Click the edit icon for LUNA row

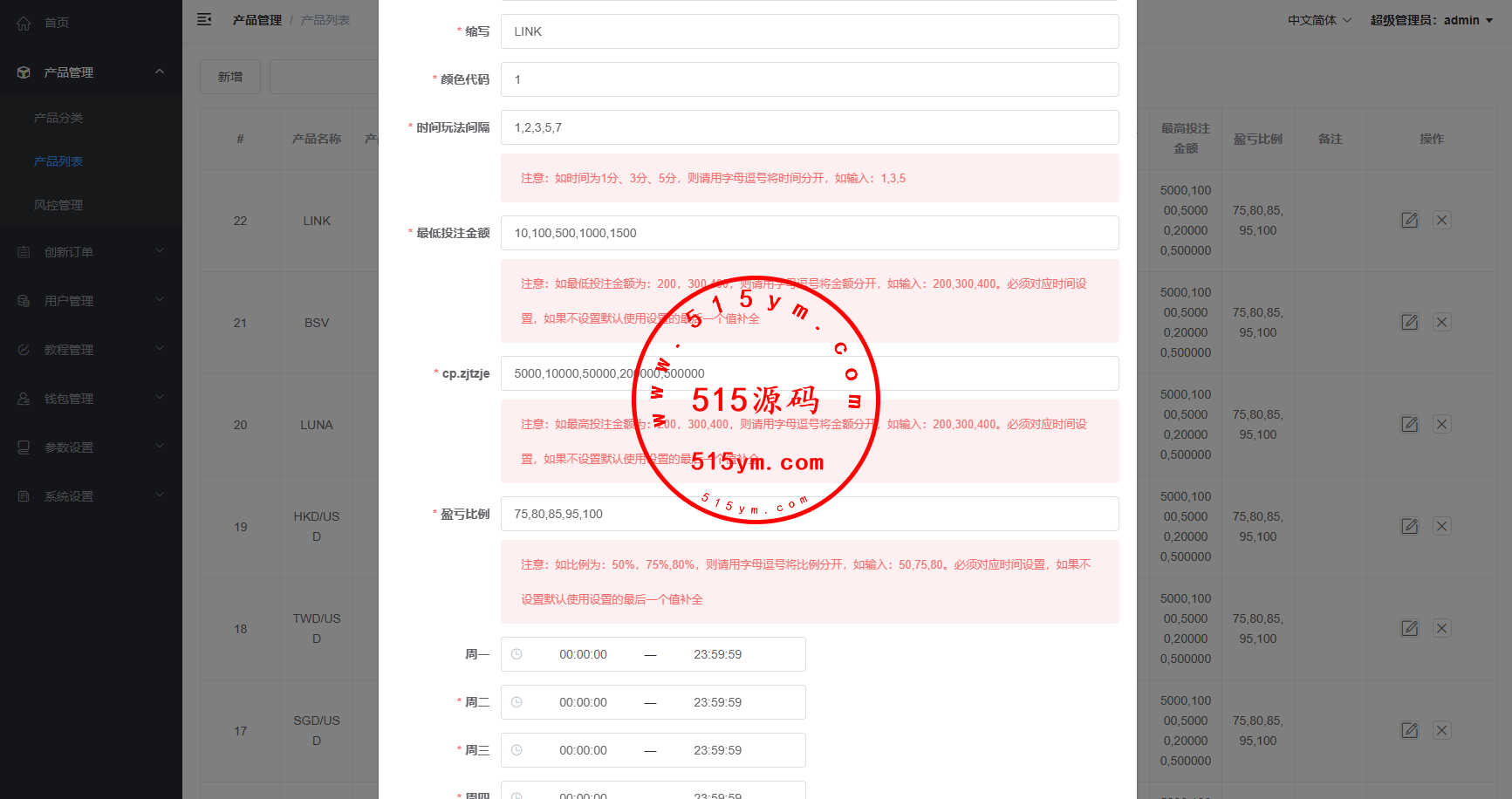point(1409,425)
